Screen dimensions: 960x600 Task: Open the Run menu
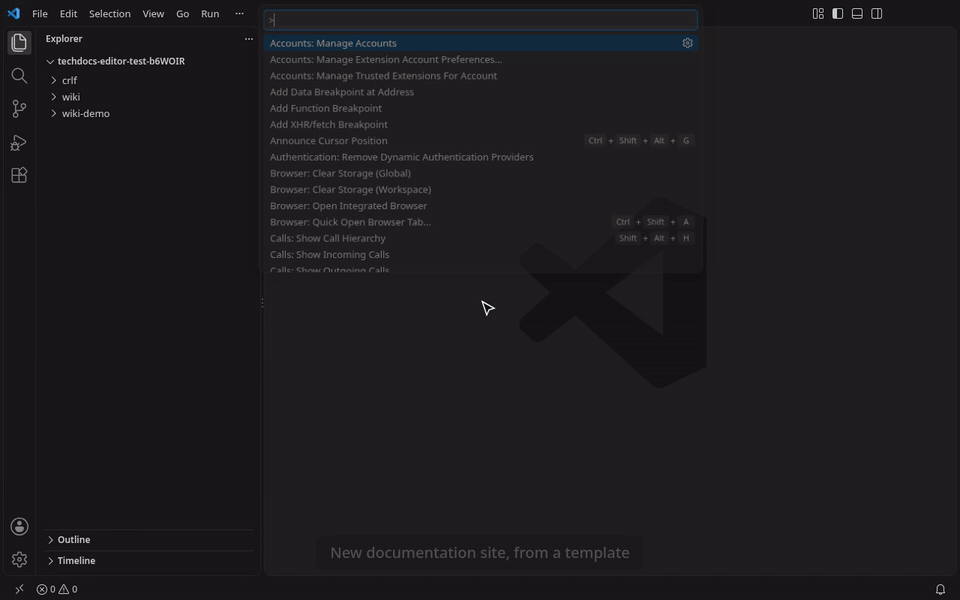[x=210, y=13]
